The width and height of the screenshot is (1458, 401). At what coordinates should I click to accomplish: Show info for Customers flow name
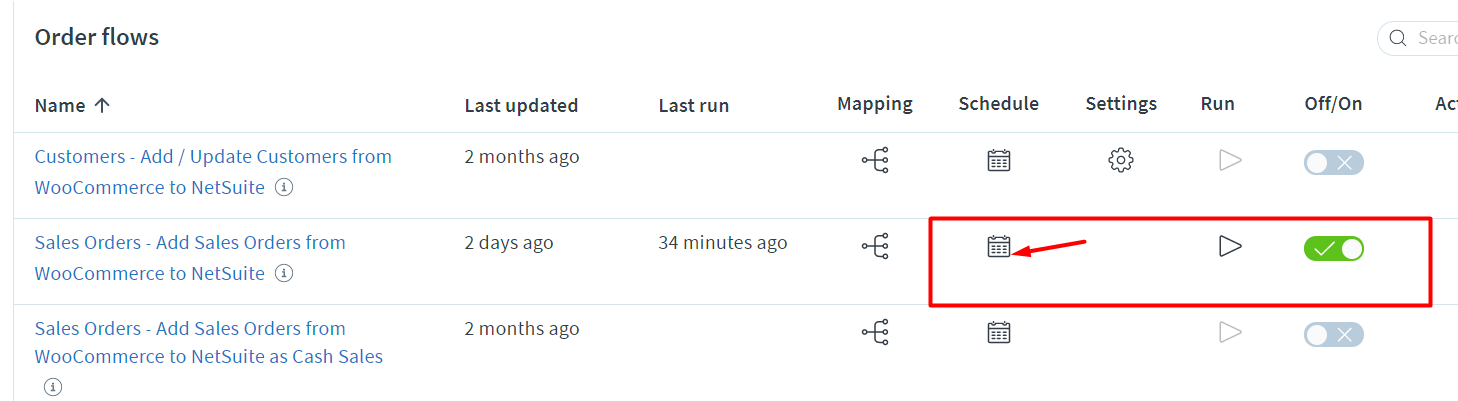pyautogui.click(x=284, y=187)
